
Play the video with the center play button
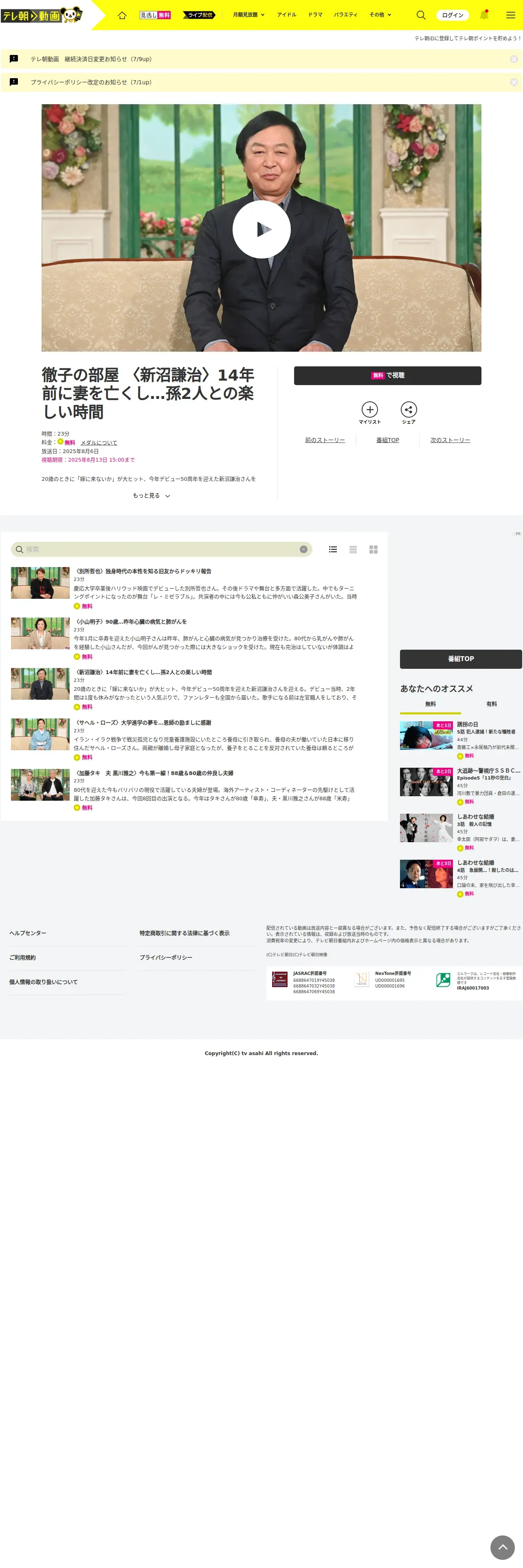click(261, 229)
